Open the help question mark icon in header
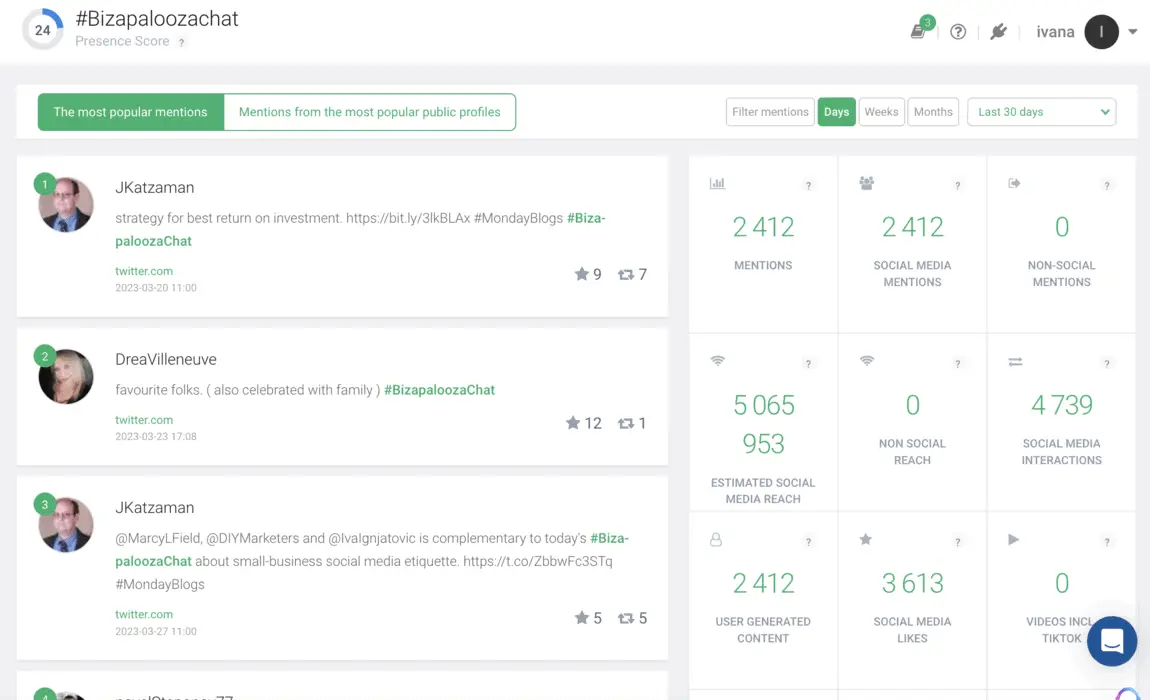This screenshot has width=1150, height=700. point(958,32)
